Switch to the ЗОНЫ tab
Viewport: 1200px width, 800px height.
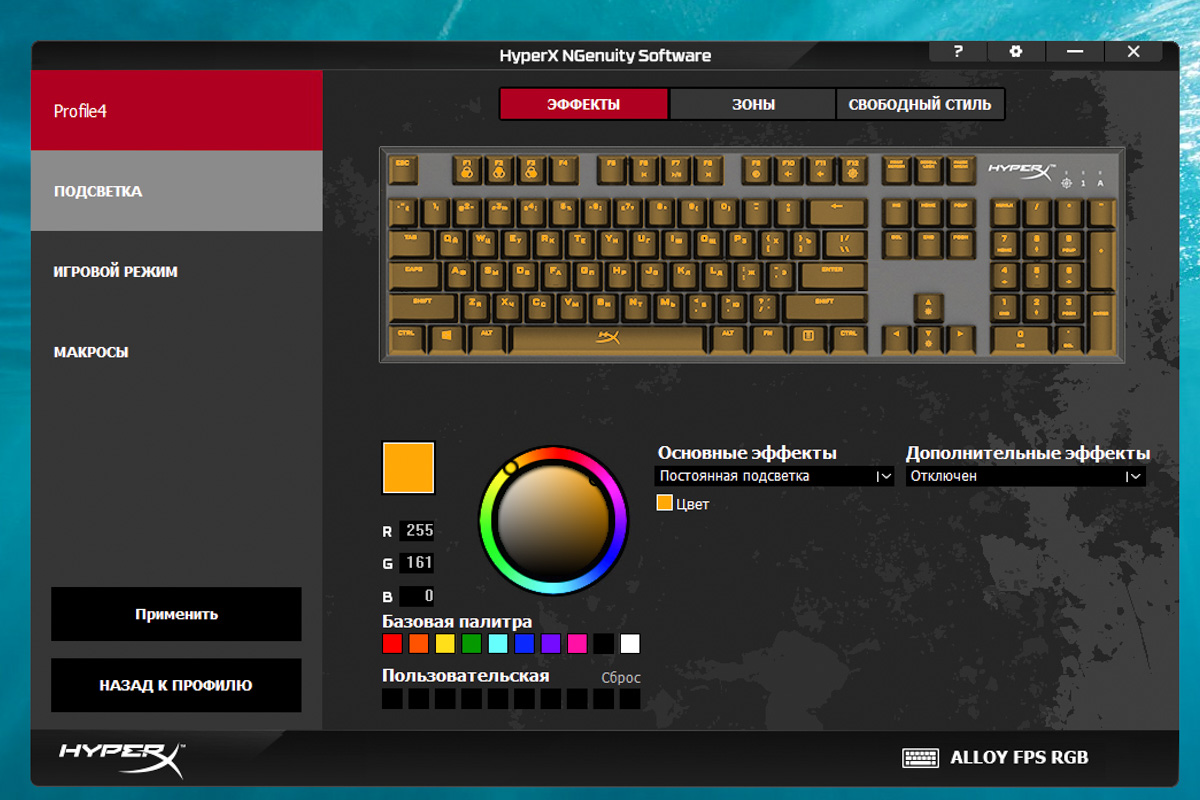(753, 104)
